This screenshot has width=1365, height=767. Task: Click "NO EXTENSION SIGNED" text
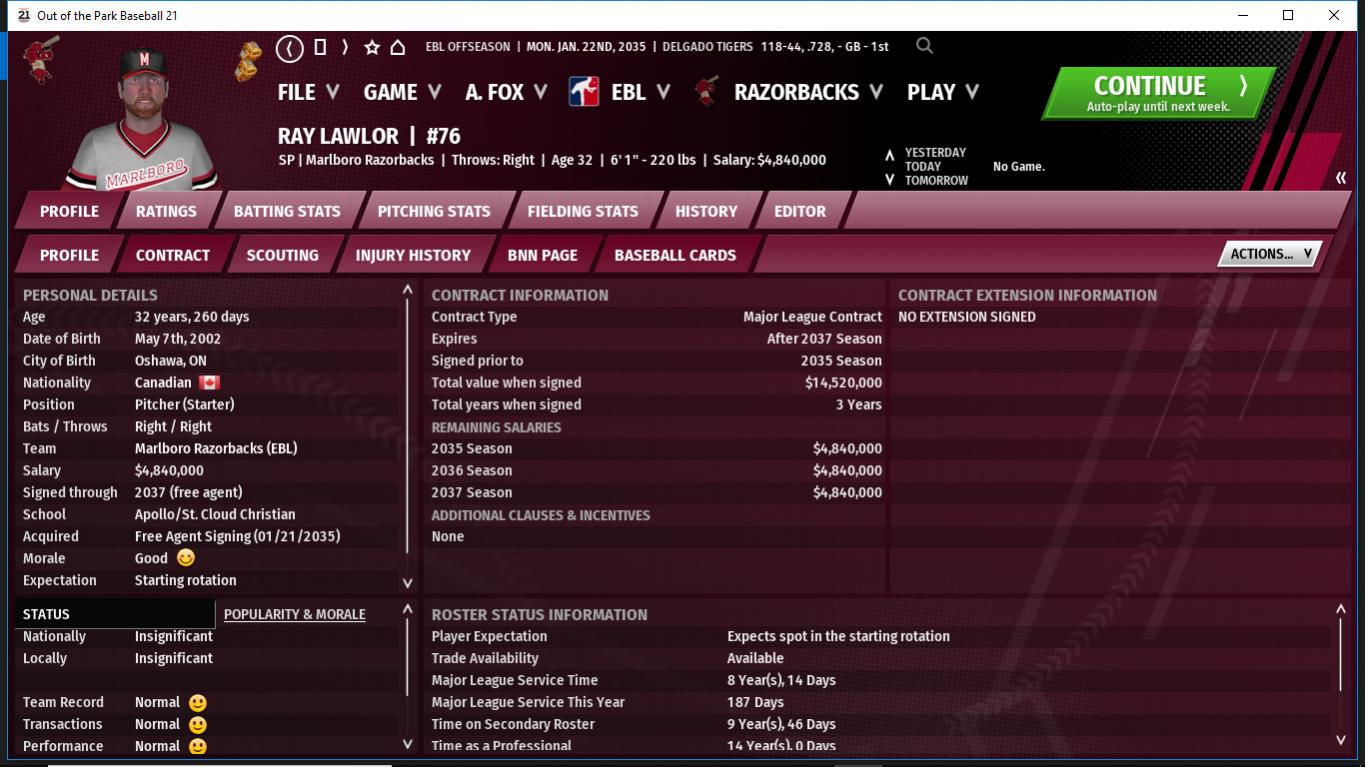point(967,316)
